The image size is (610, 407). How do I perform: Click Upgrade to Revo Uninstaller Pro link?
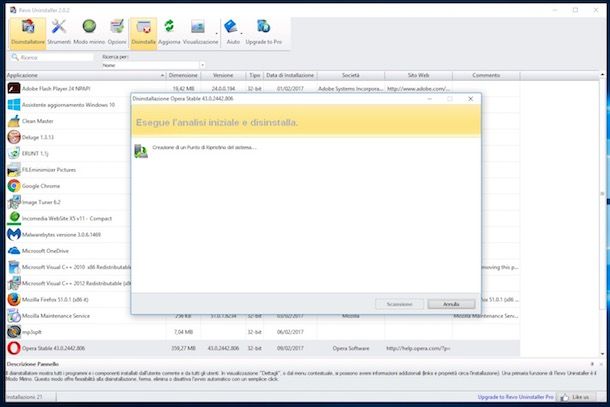pos(515,397)
